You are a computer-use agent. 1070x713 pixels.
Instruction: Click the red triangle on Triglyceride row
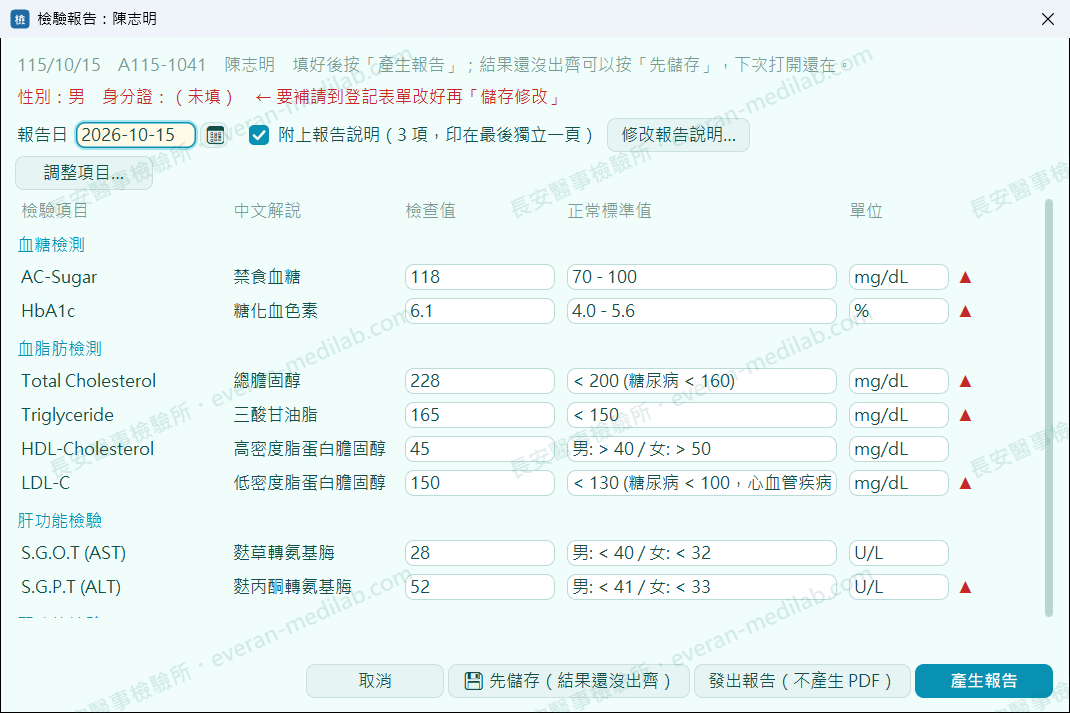click(965, 416)
